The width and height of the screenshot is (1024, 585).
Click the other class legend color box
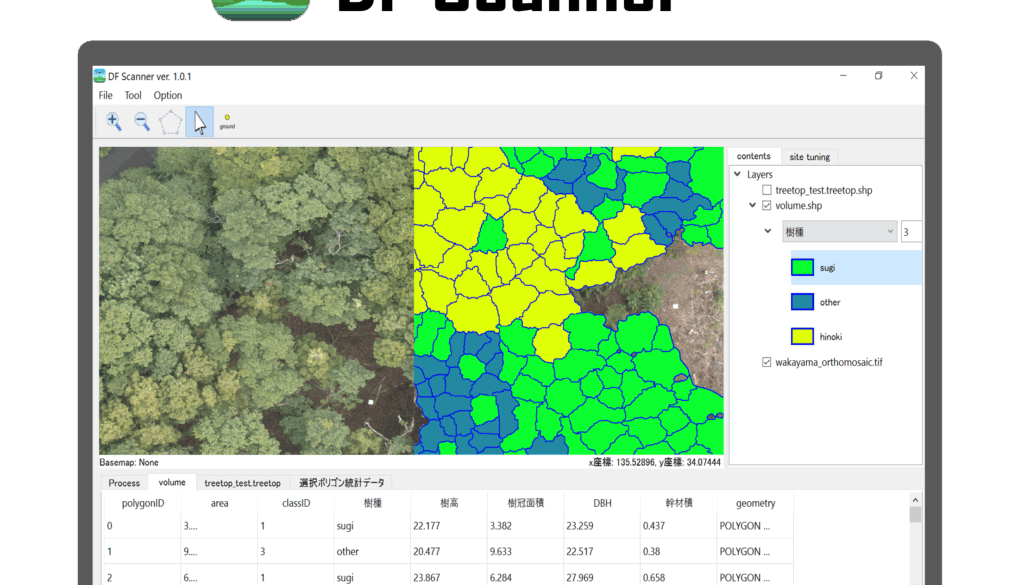click(x=803, y=302)
